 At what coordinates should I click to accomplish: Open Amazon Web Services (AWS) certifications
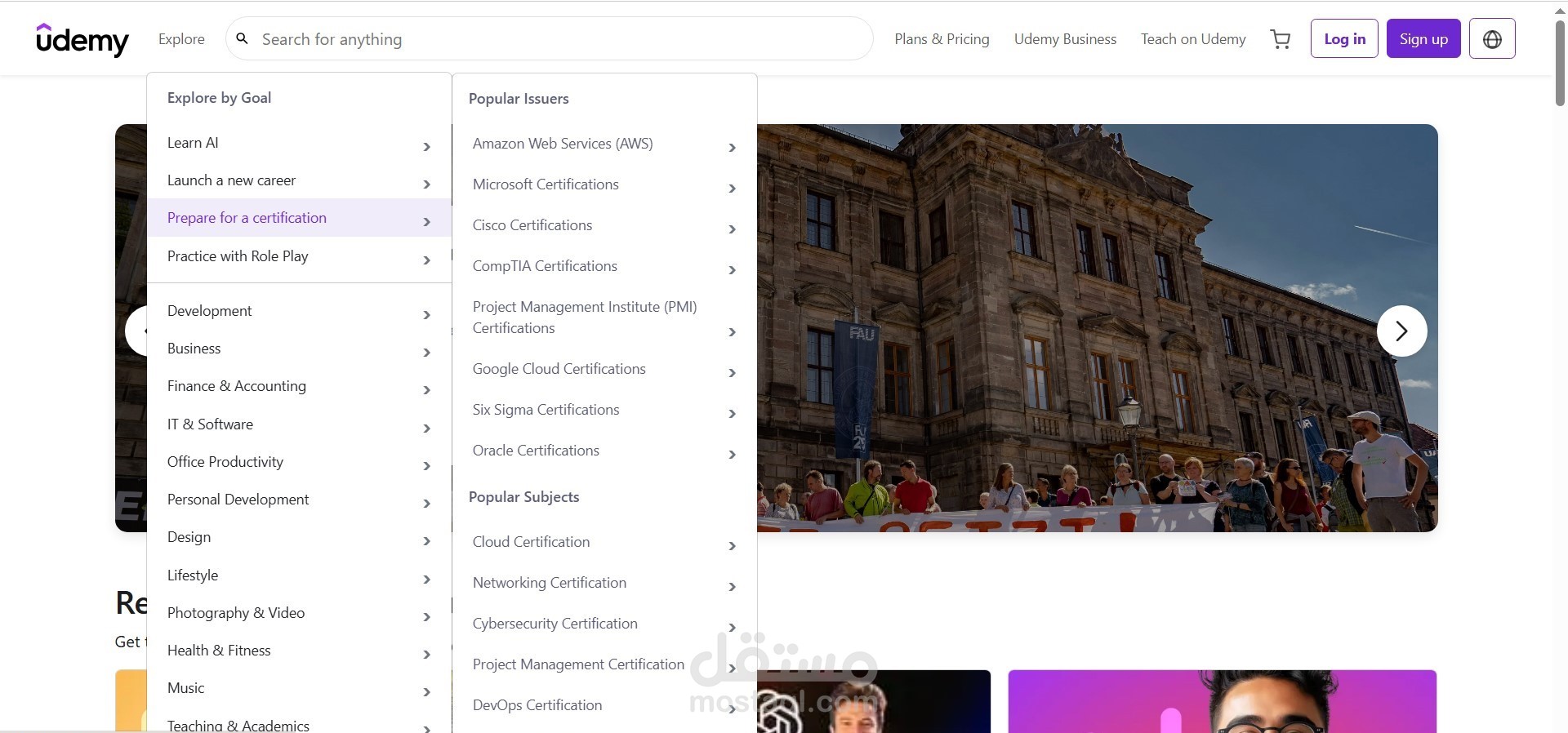604,144
